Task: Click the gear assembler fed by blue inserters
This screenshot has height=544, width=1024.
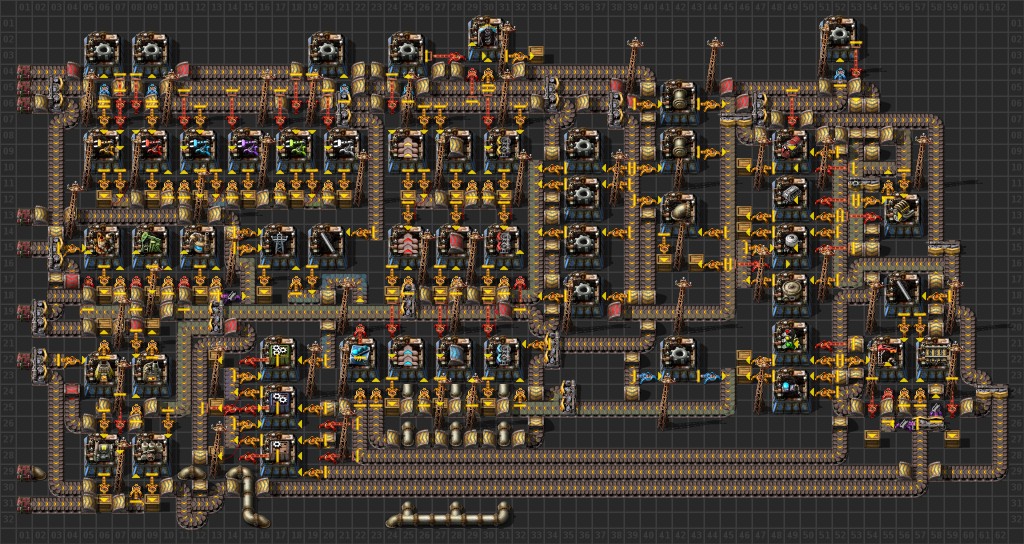Action: 679,359
